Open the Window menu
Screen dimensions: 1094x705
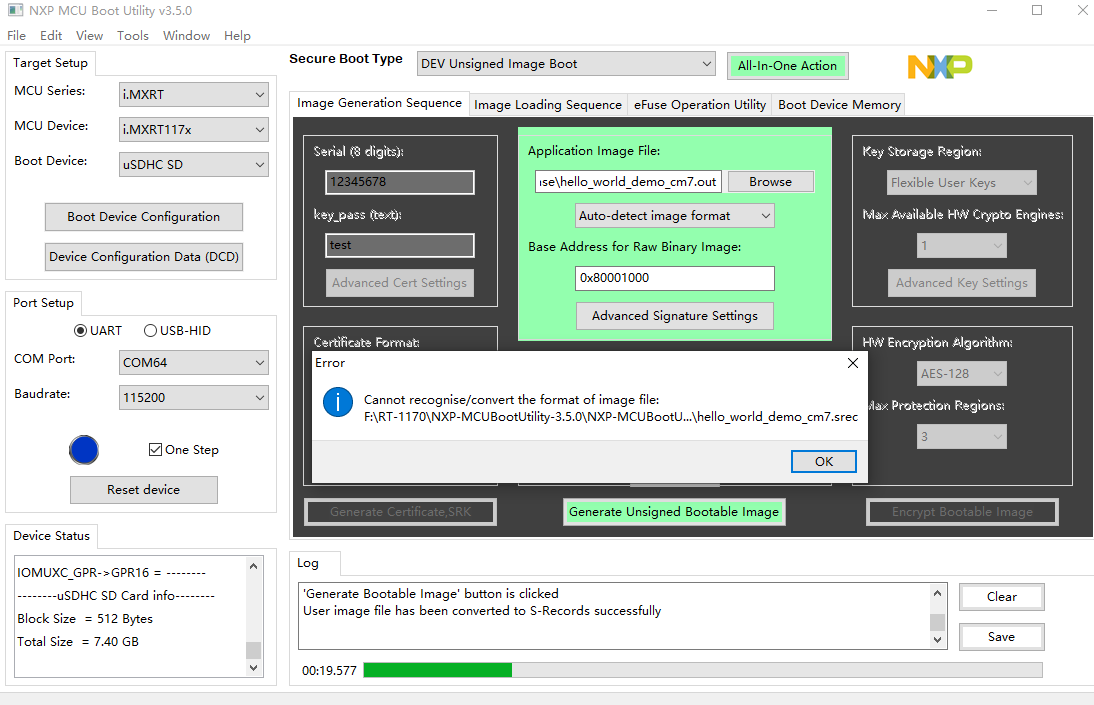[x=186, y=36]
